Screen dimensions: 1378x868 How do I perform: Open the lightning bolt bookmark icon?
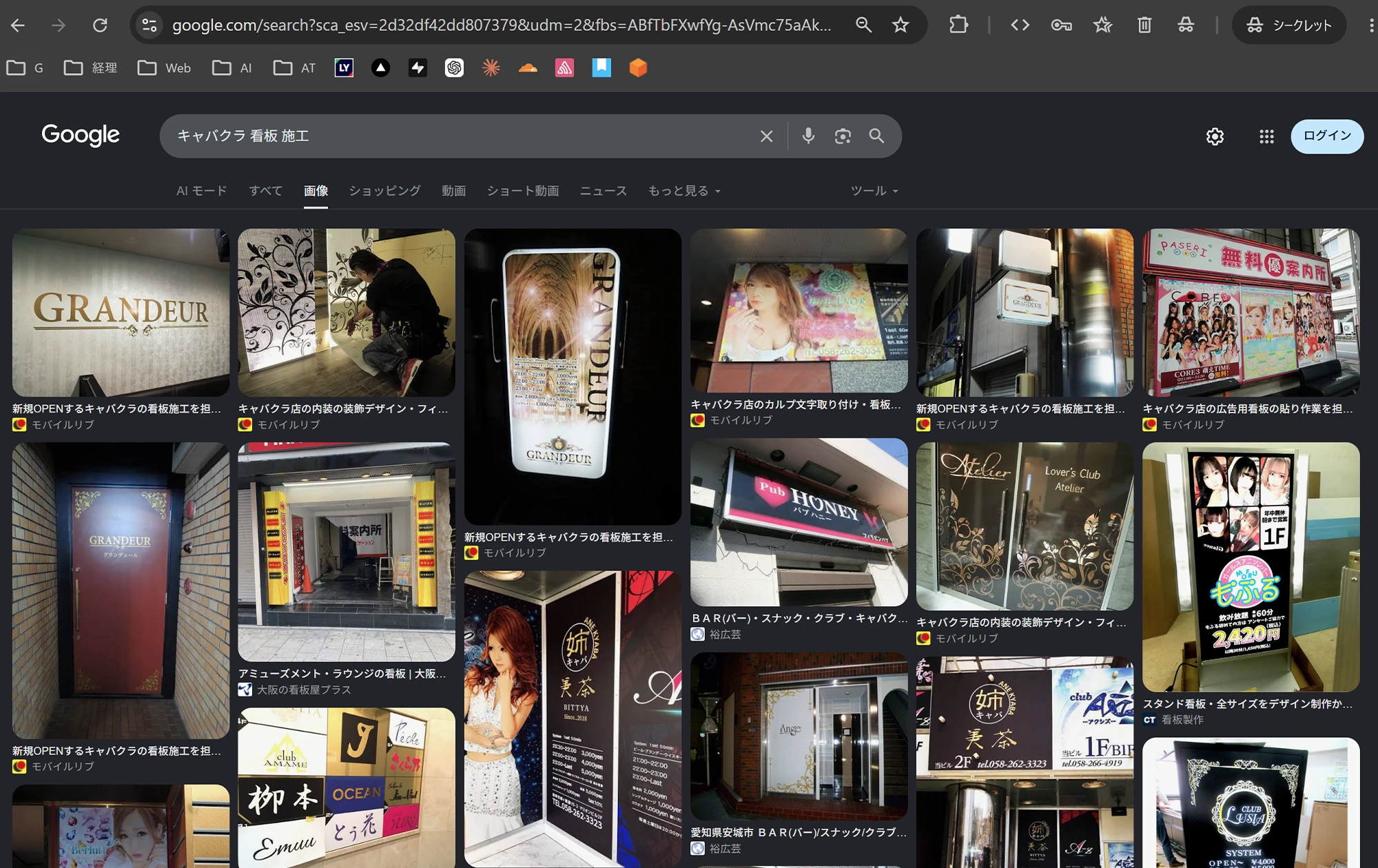[x=418, y=68]
